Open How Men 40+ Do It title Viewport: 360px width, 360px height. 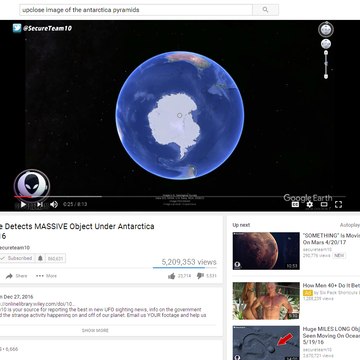331,286
